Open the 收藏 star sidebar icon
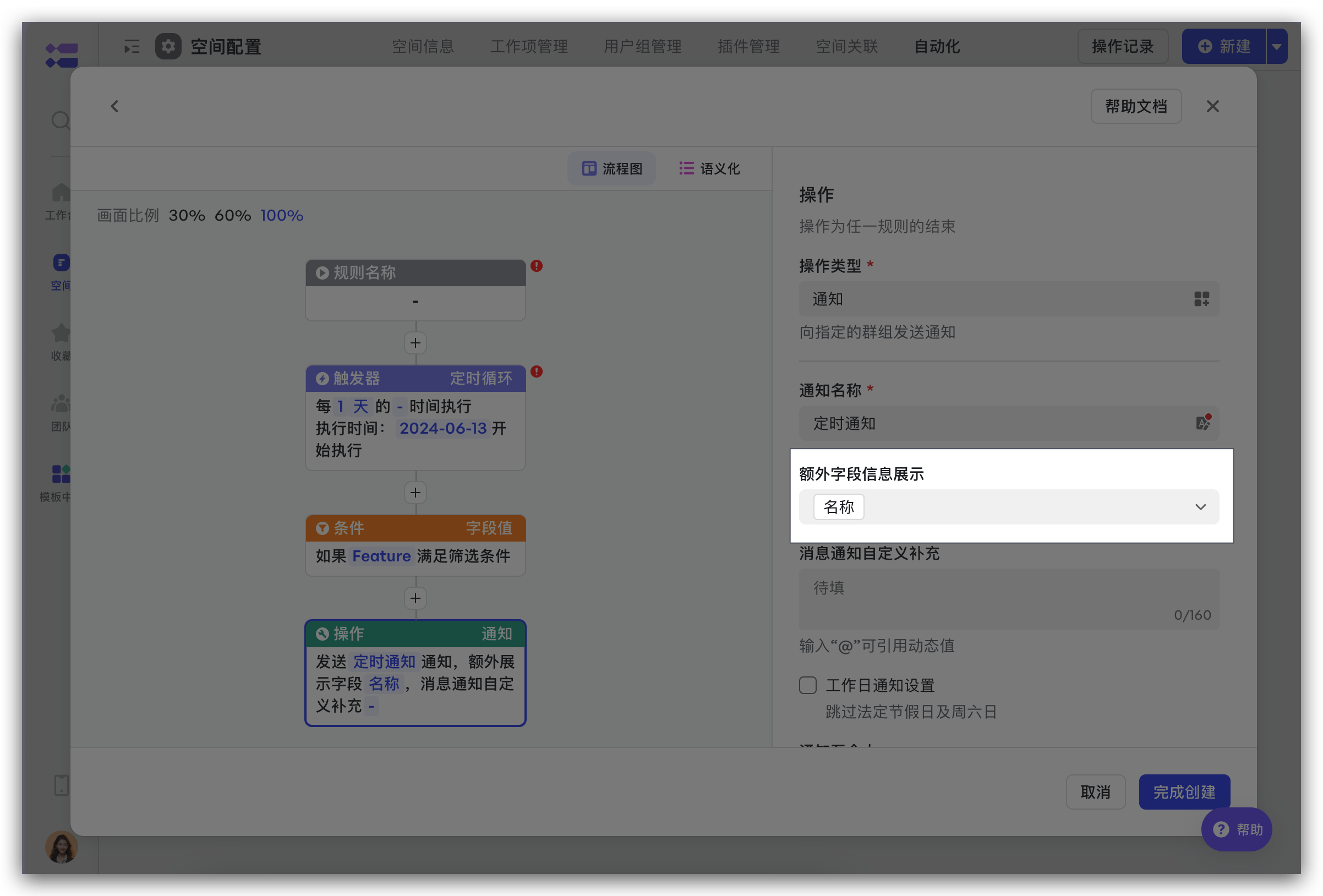The width and height of the screenshot is (1323, 896). [x=61, y=333]
